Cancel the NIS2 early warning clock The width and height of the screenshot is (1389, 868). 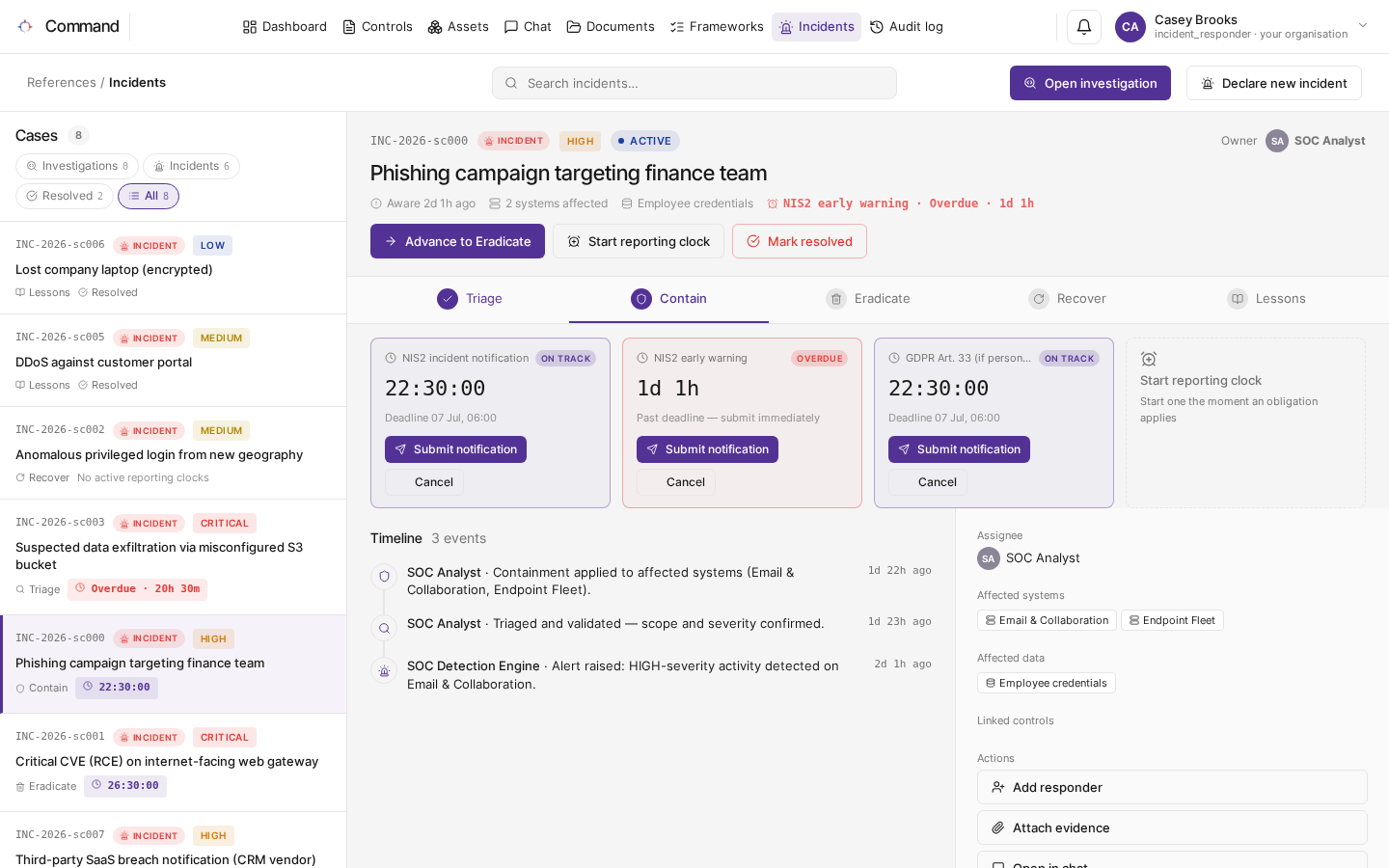coord(676,482)
